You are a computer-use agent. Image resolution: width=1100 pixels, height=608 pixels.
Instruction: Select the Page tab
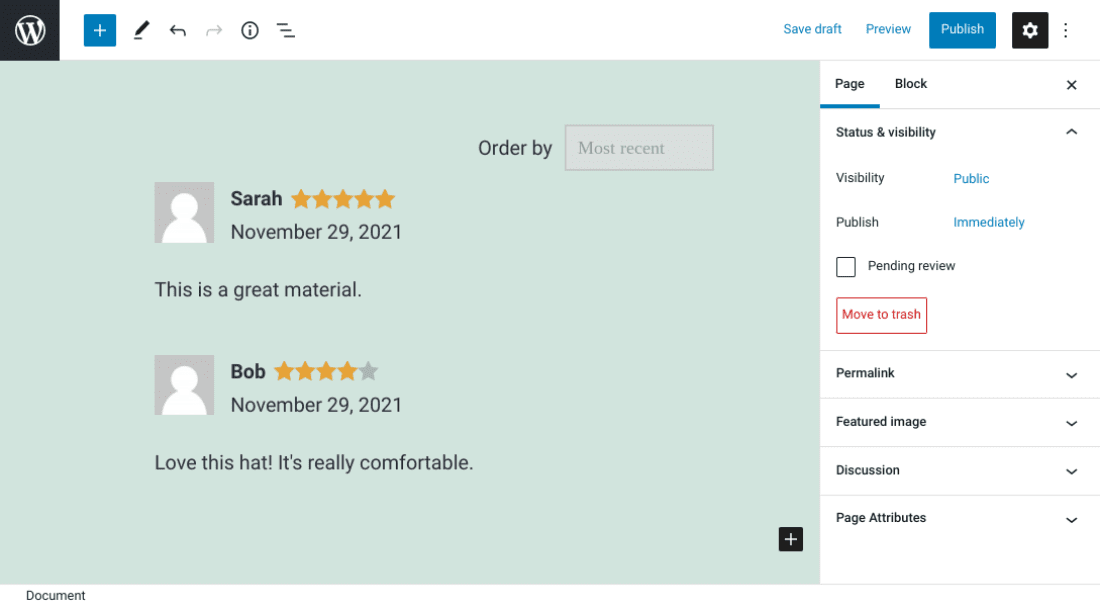coord(849,84)
